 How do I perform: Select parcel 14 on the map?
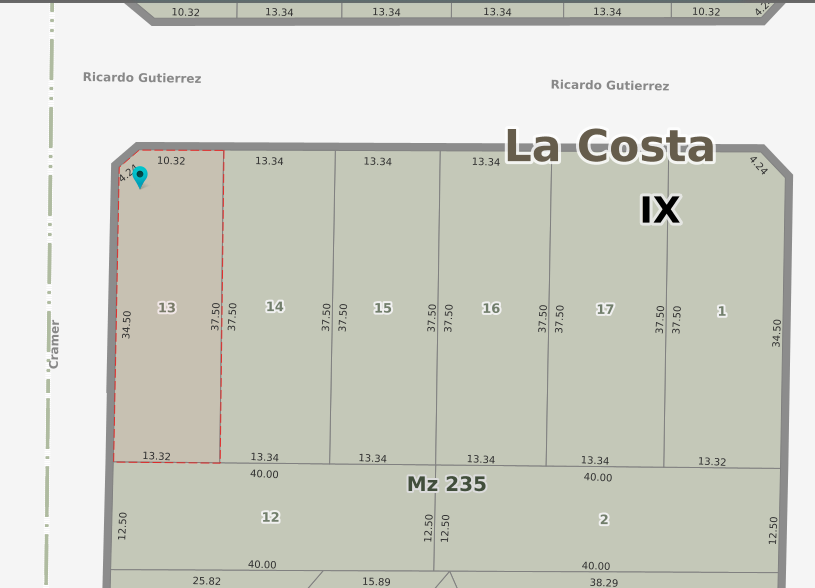point(275,306)
